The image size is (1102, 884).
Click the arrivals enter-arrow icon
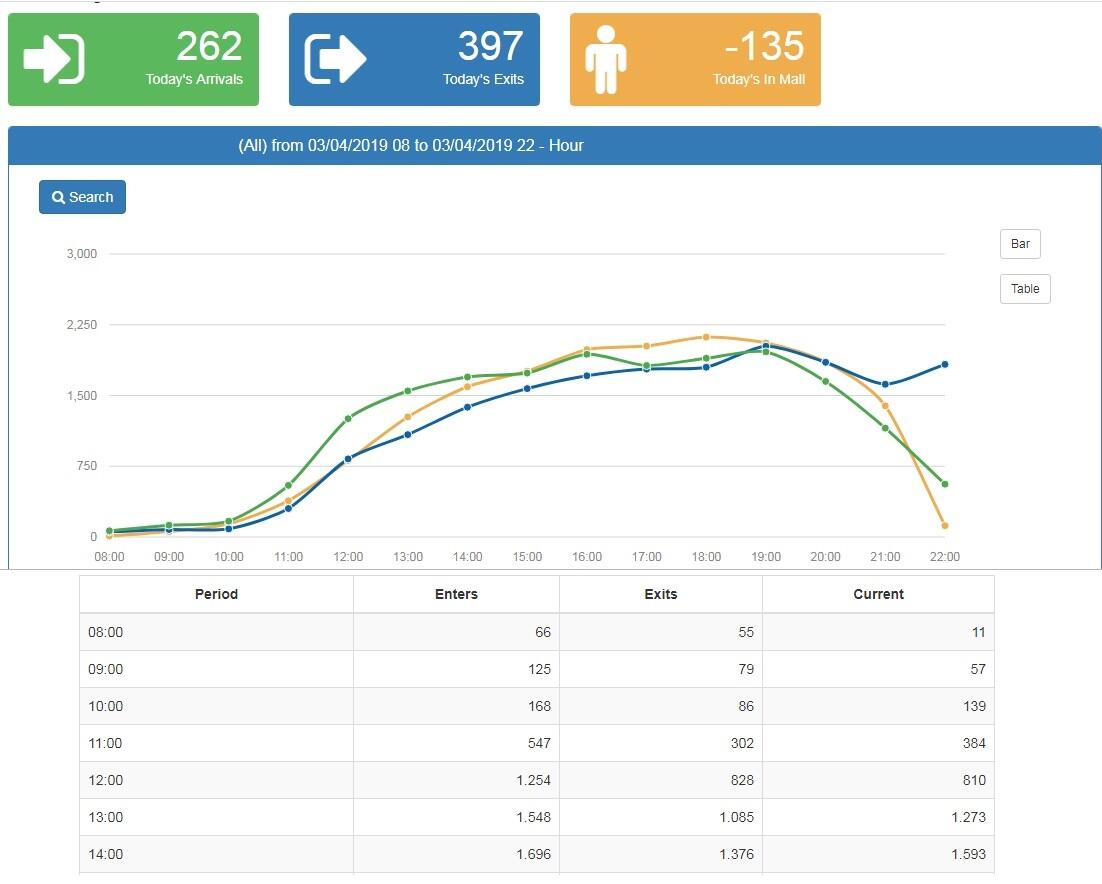point(54,59)
